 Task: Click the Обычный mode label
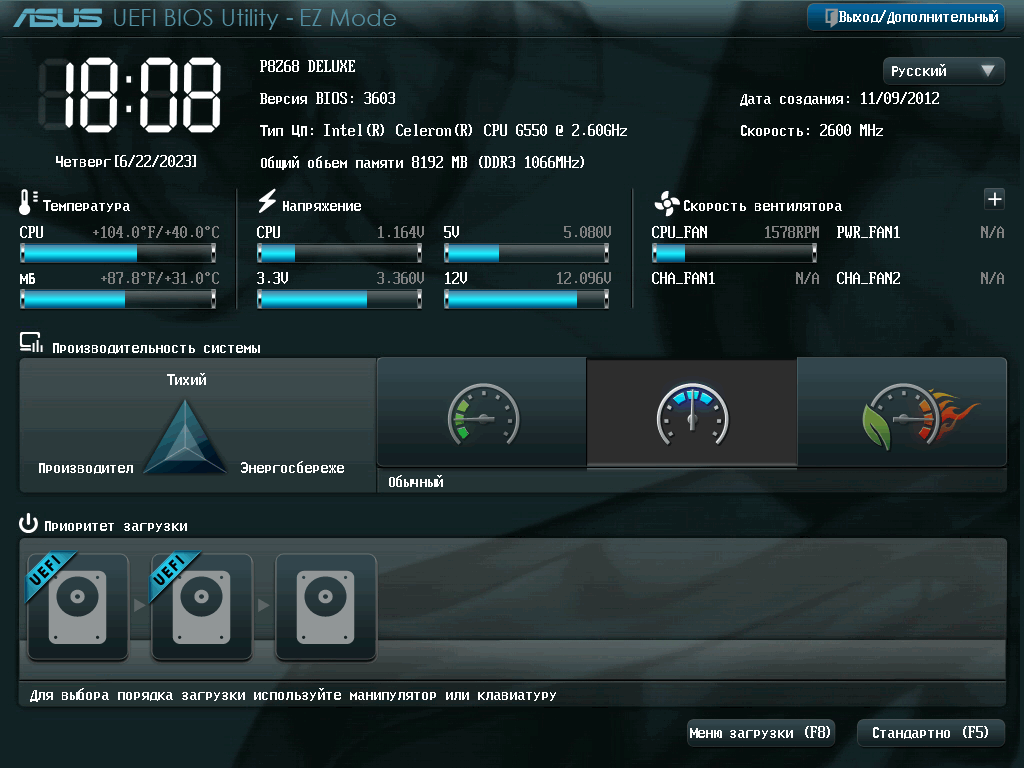(x=416, y=482)
